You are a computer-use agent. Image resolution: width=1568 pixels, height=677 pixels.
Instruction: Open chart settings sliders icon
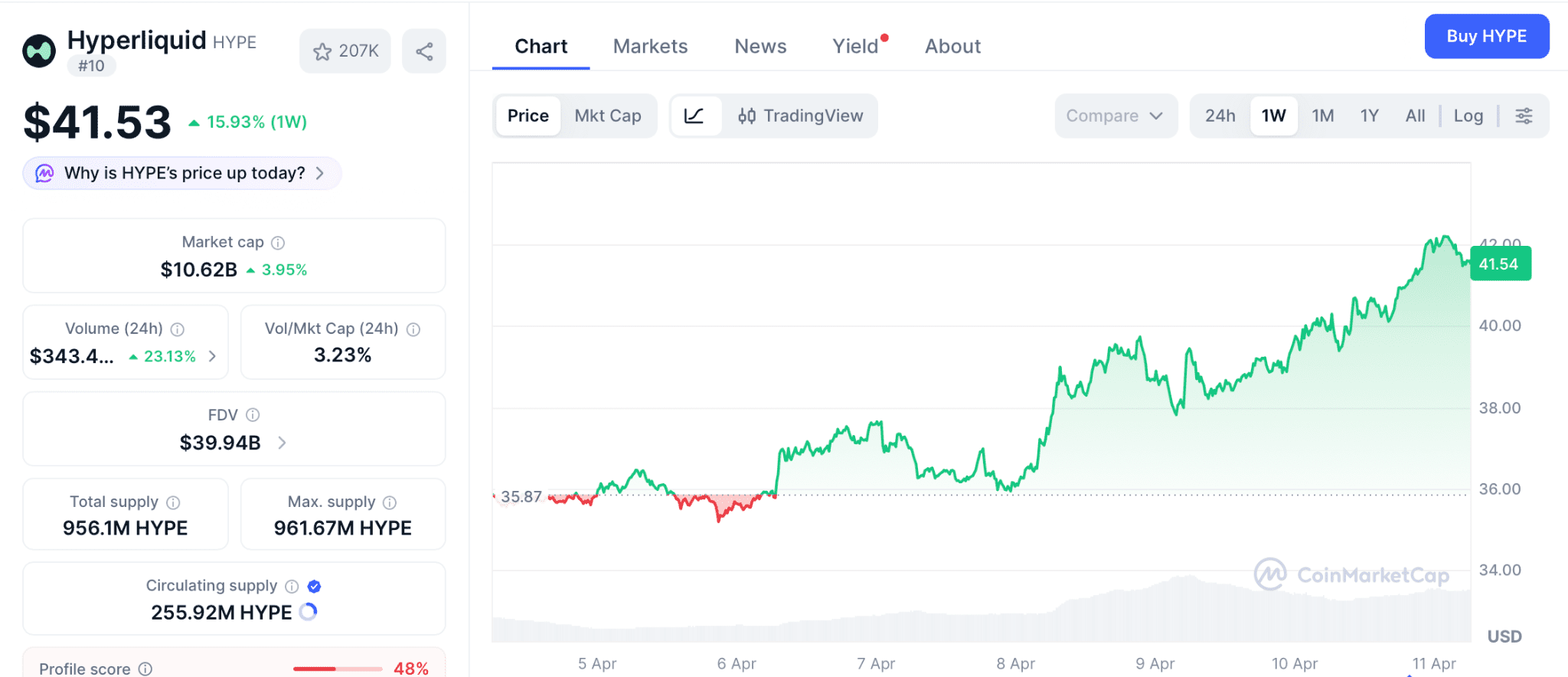tap(1524, 116)
